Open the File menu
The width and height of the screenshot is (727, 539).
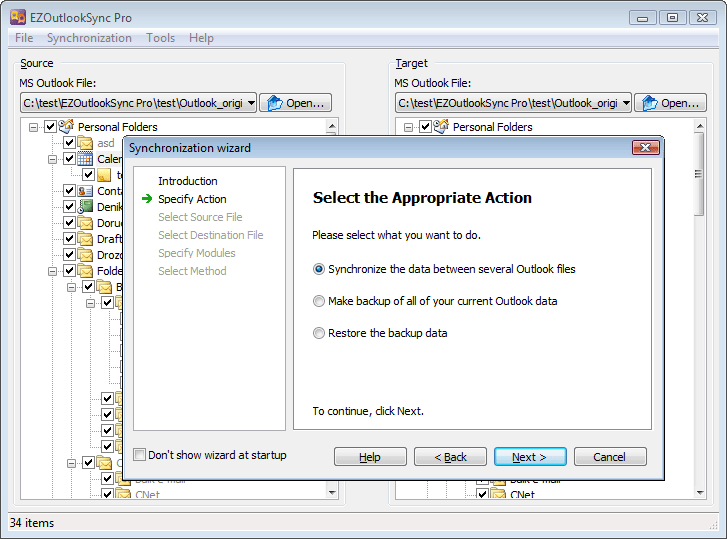[24, 38]
